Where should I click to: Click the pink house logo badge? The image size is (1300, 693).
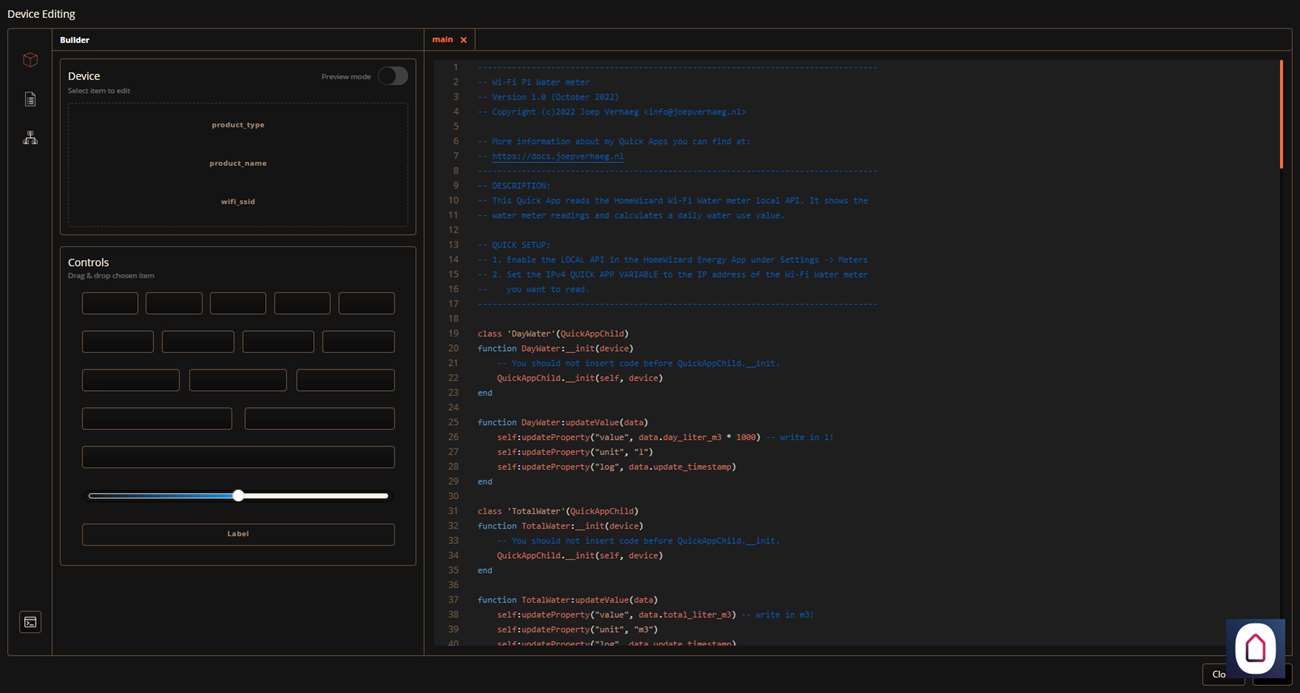click(x=1255, y=648)
